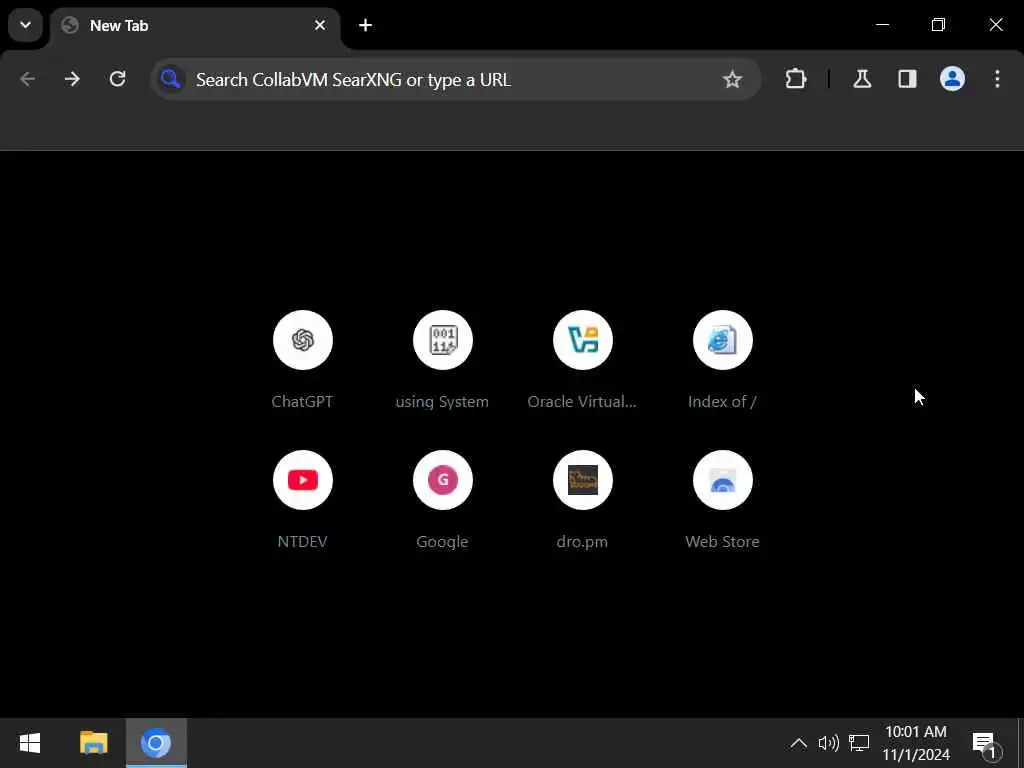The width and height of the screenshot is (1024, 768).
Task: Open the Windows Start menu
Action: pyautogui.click(x=30, y=743)
